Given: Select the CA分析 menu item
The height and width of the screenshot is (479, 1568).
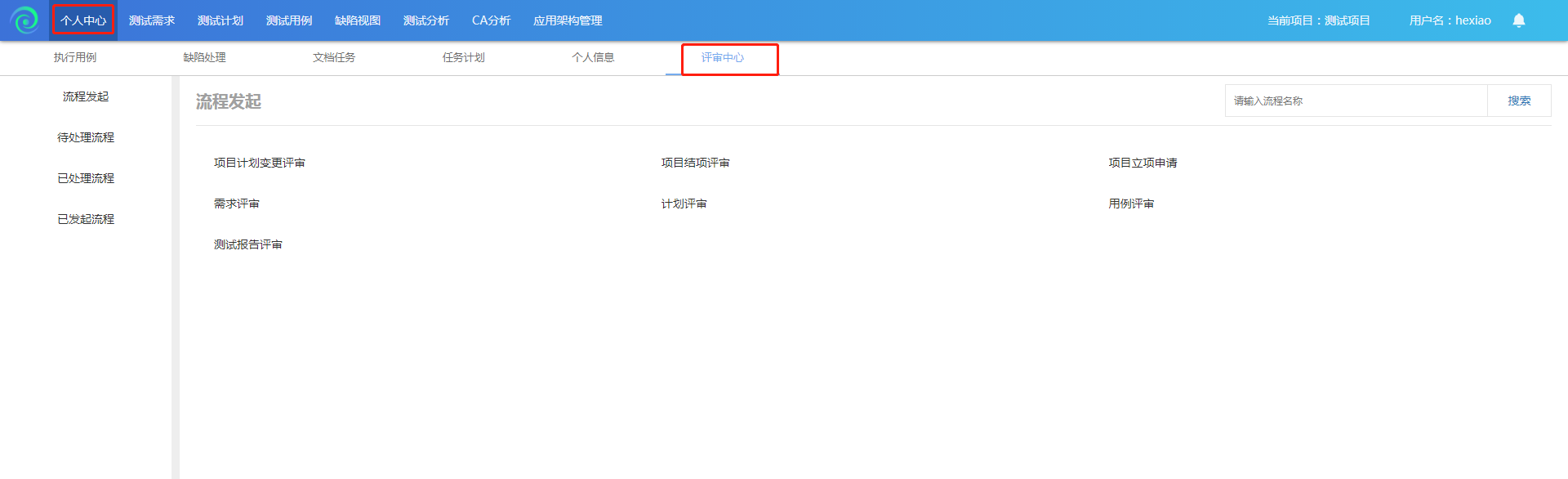Looking at the screenshot, I should coord(491,20).
